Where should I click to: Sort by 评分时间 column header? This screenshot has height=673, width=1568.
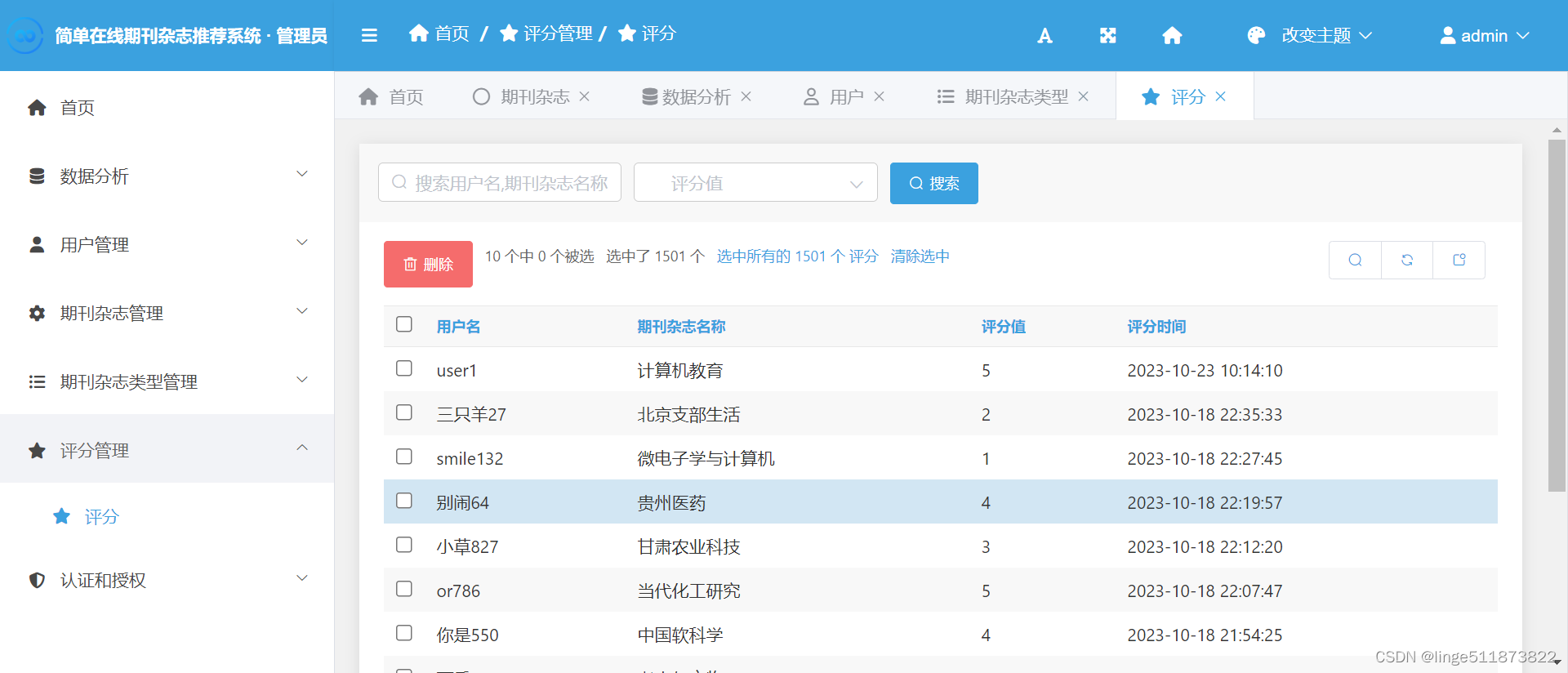(x=1156, y=327)
